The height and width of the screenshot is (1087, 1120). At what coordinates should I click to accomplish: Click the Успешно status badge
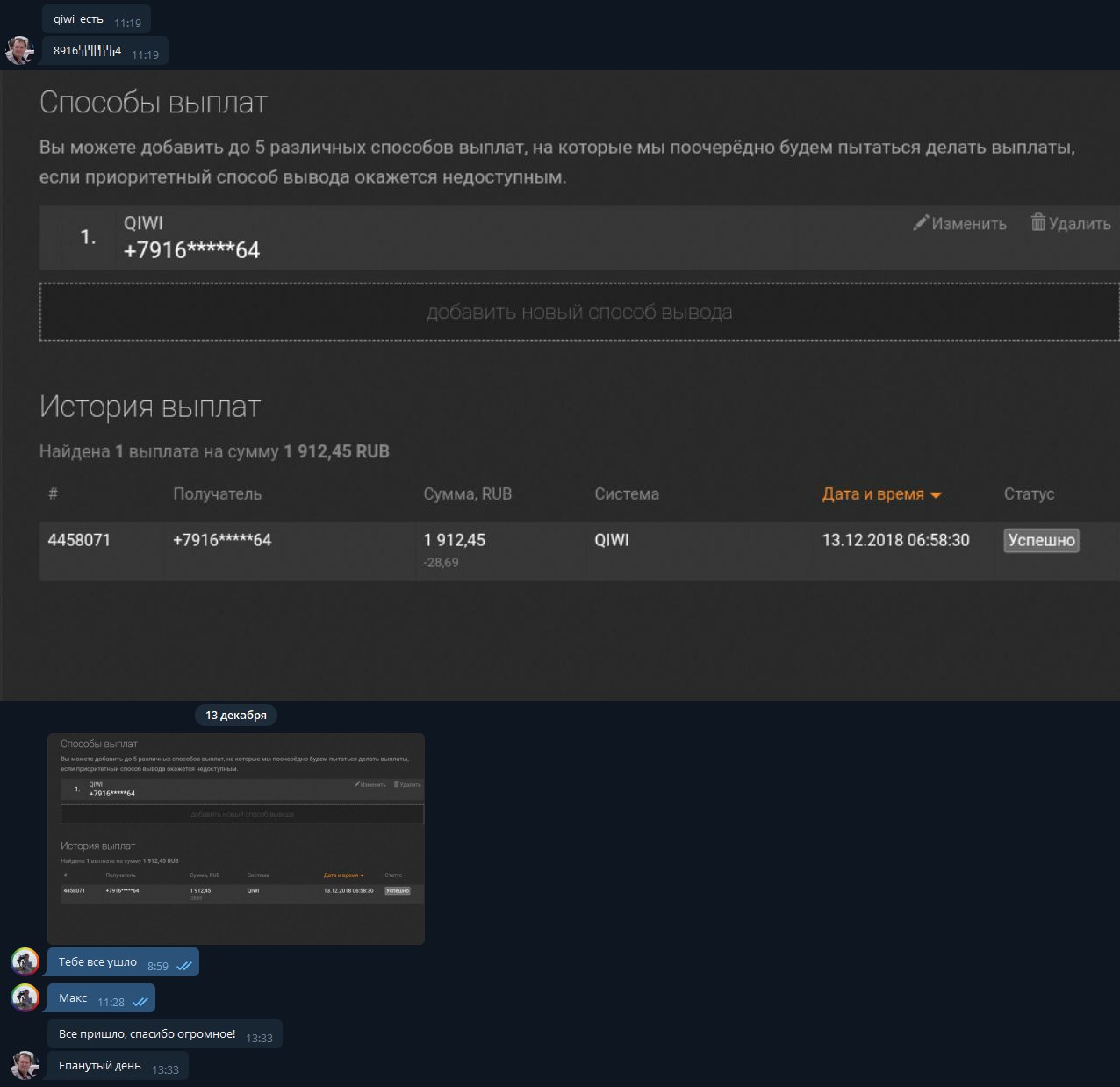(x=1041, y=540)
